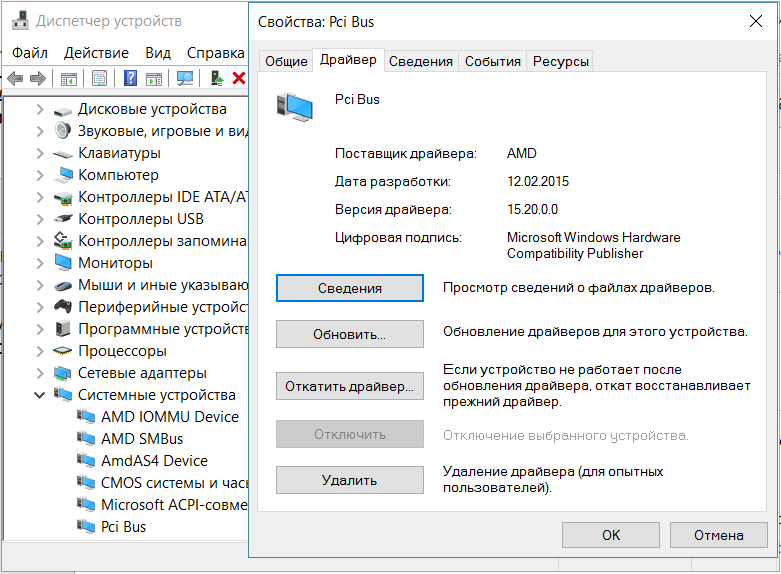Click the Help toolbar icon with question mark
This screenshot has height=574, width=781.
click(x=130, y=78)
